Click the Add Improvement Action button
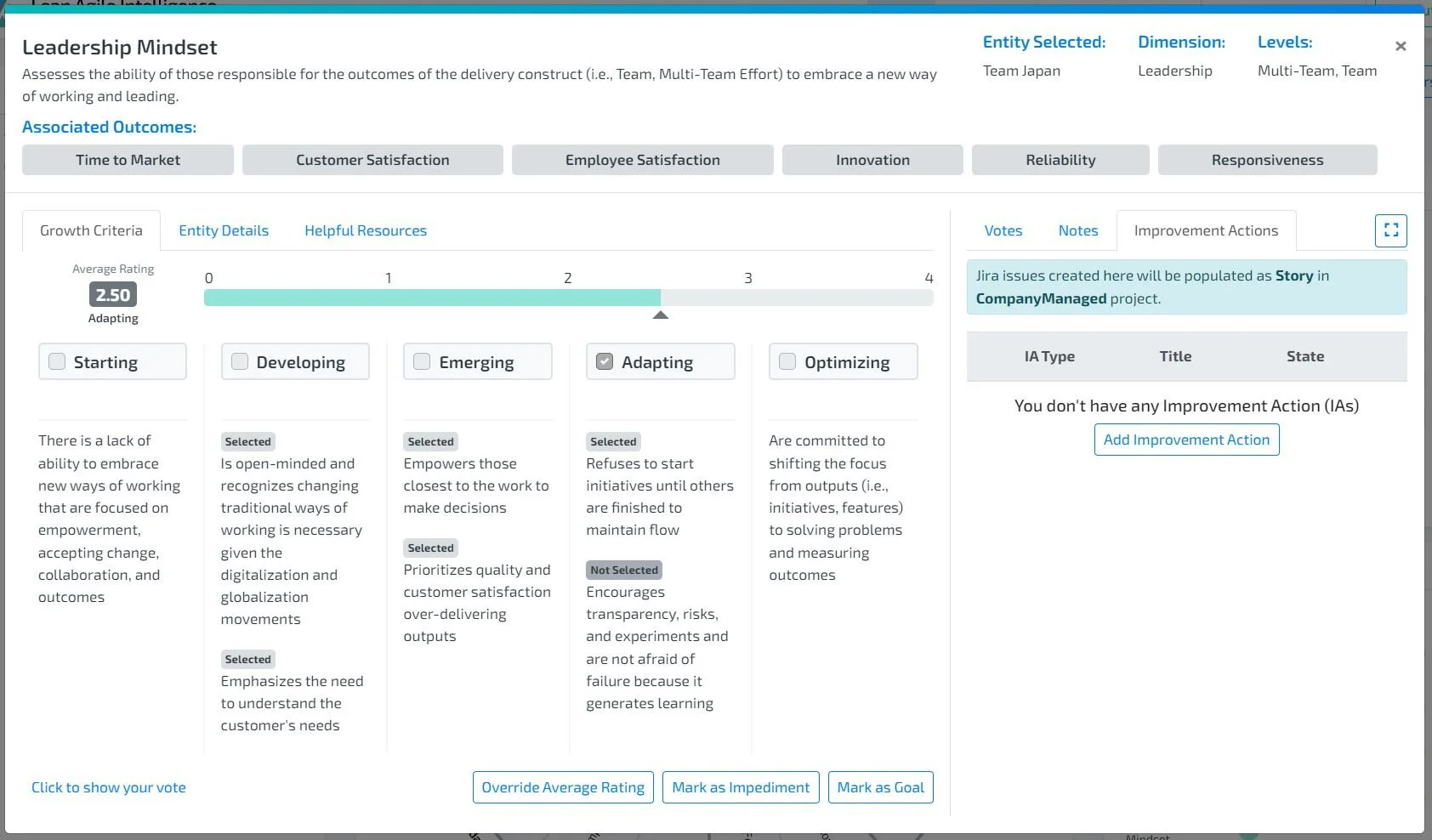 point(1186,439)
